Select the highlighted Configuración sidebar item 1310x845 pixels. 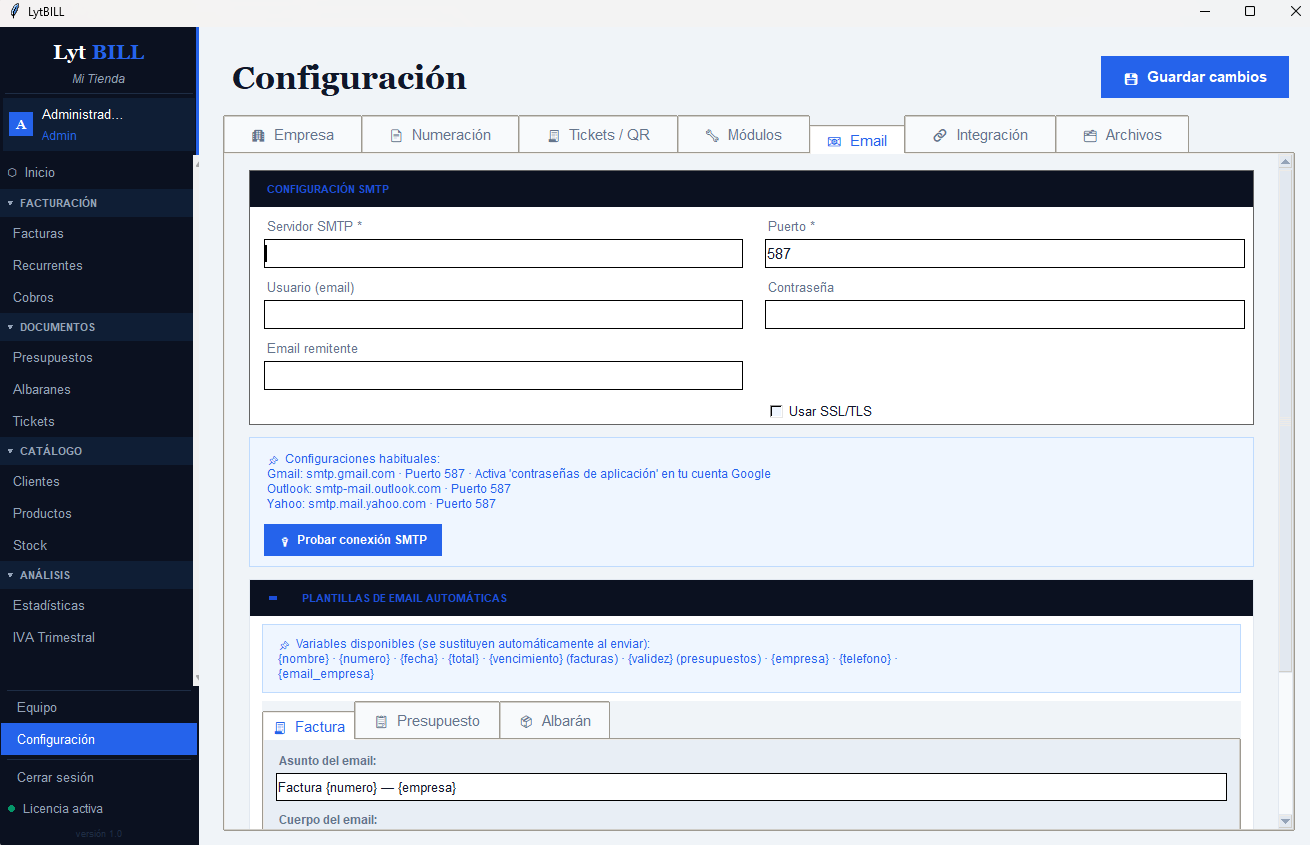click(x=98, y=739)
